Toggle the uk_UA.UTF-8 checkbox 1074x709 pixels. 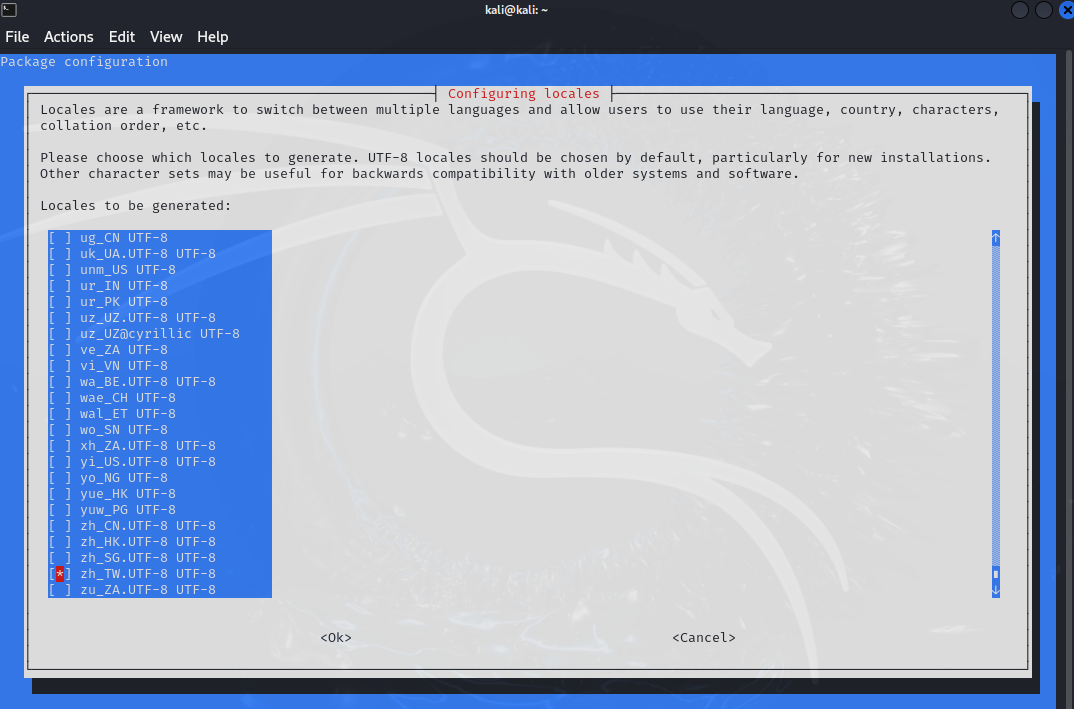60,253
